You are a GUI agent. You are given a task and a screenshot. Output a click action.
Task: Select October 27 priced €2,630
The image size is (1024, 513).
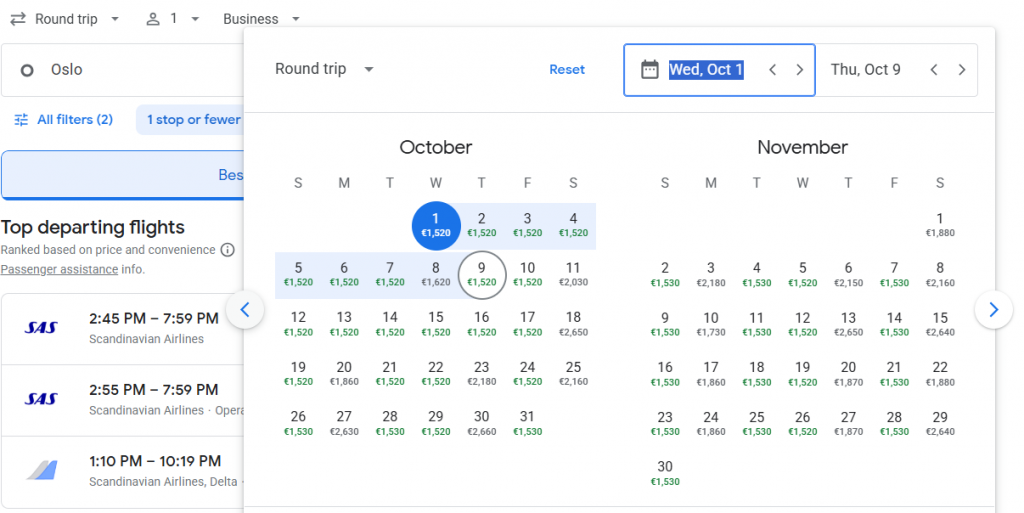click(344, 424)
